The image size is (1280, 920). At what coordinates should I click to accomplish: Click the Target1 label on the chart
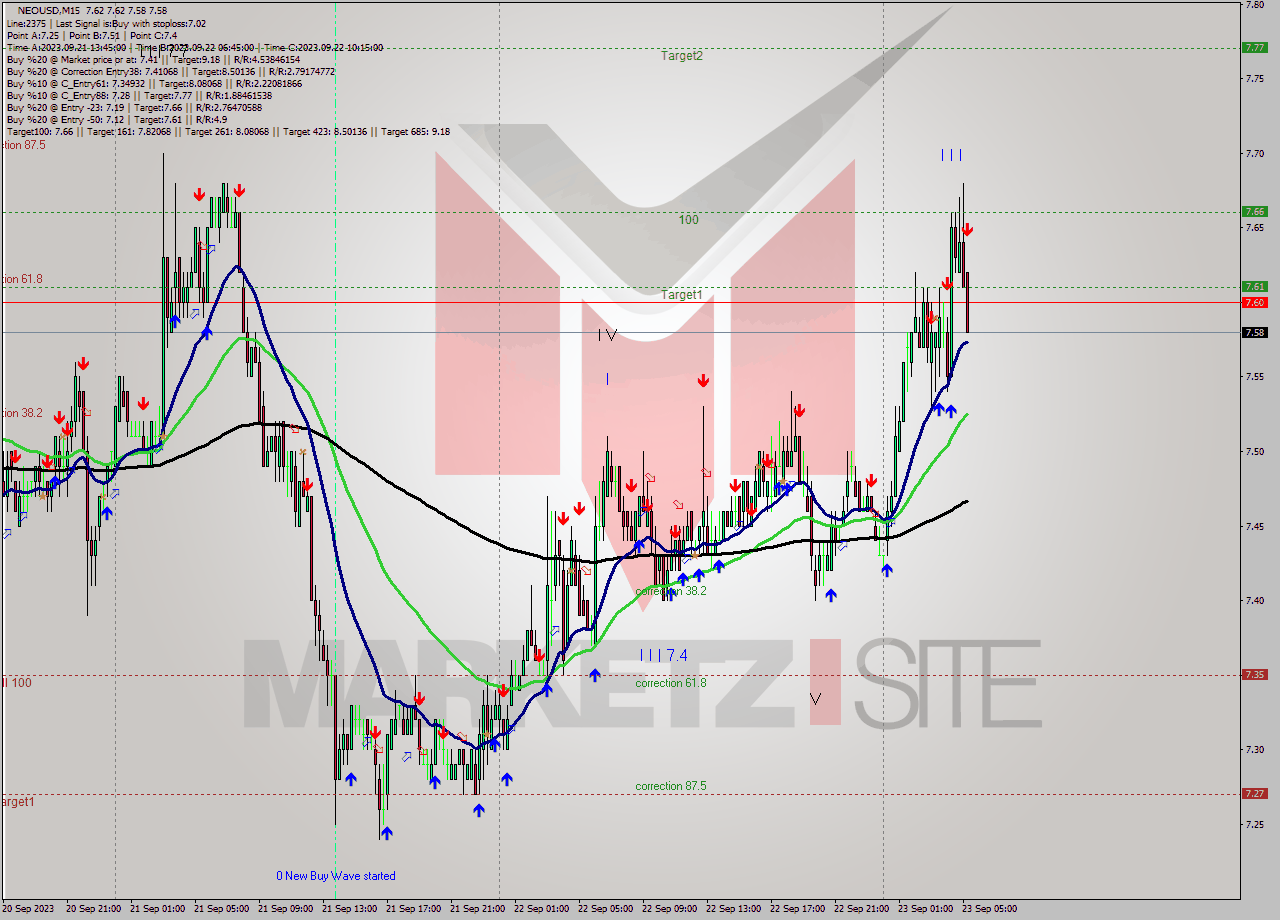pos(682,295)
